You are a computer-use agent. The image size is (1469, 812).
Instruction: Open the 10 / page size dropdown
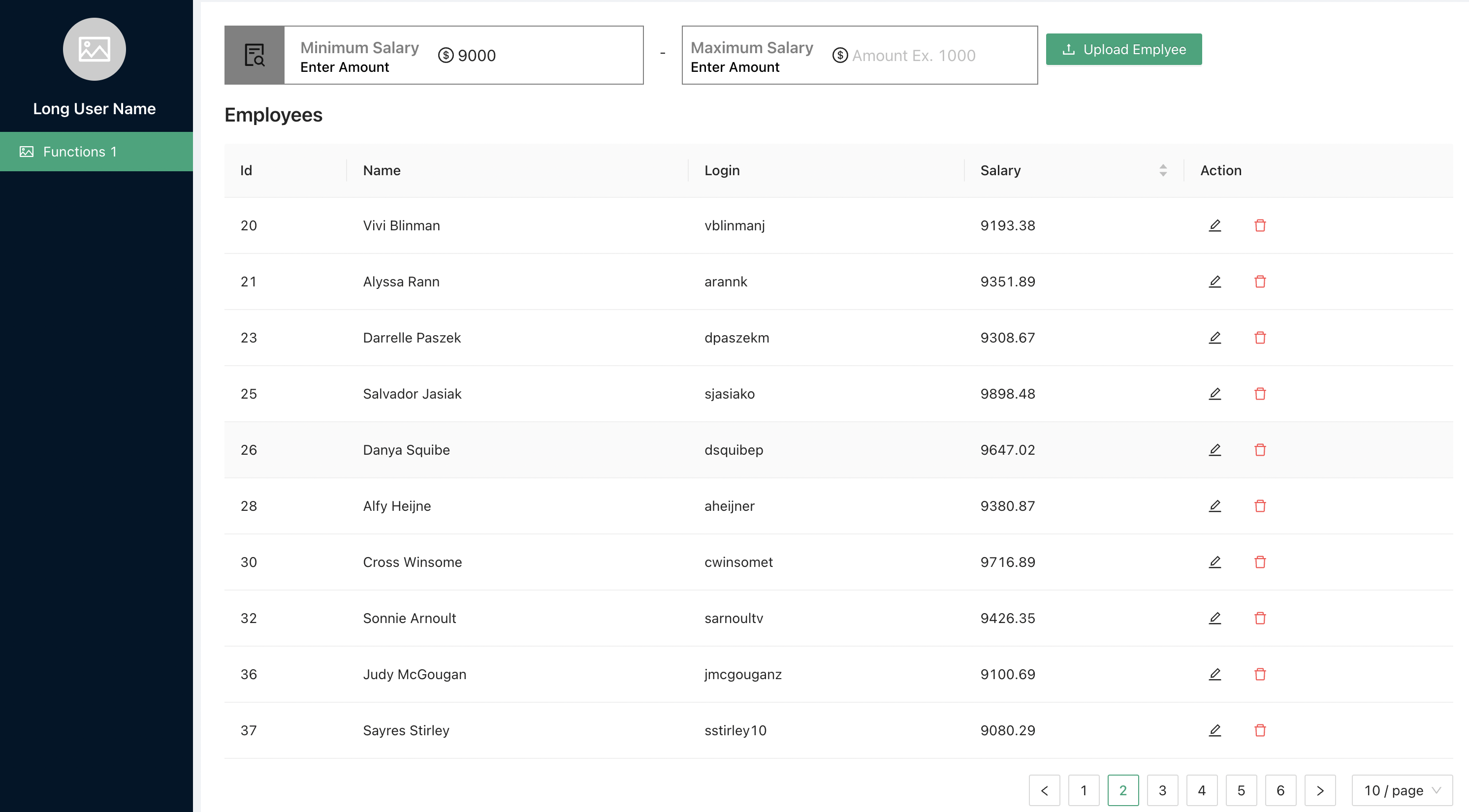[x=1401, y=790]
